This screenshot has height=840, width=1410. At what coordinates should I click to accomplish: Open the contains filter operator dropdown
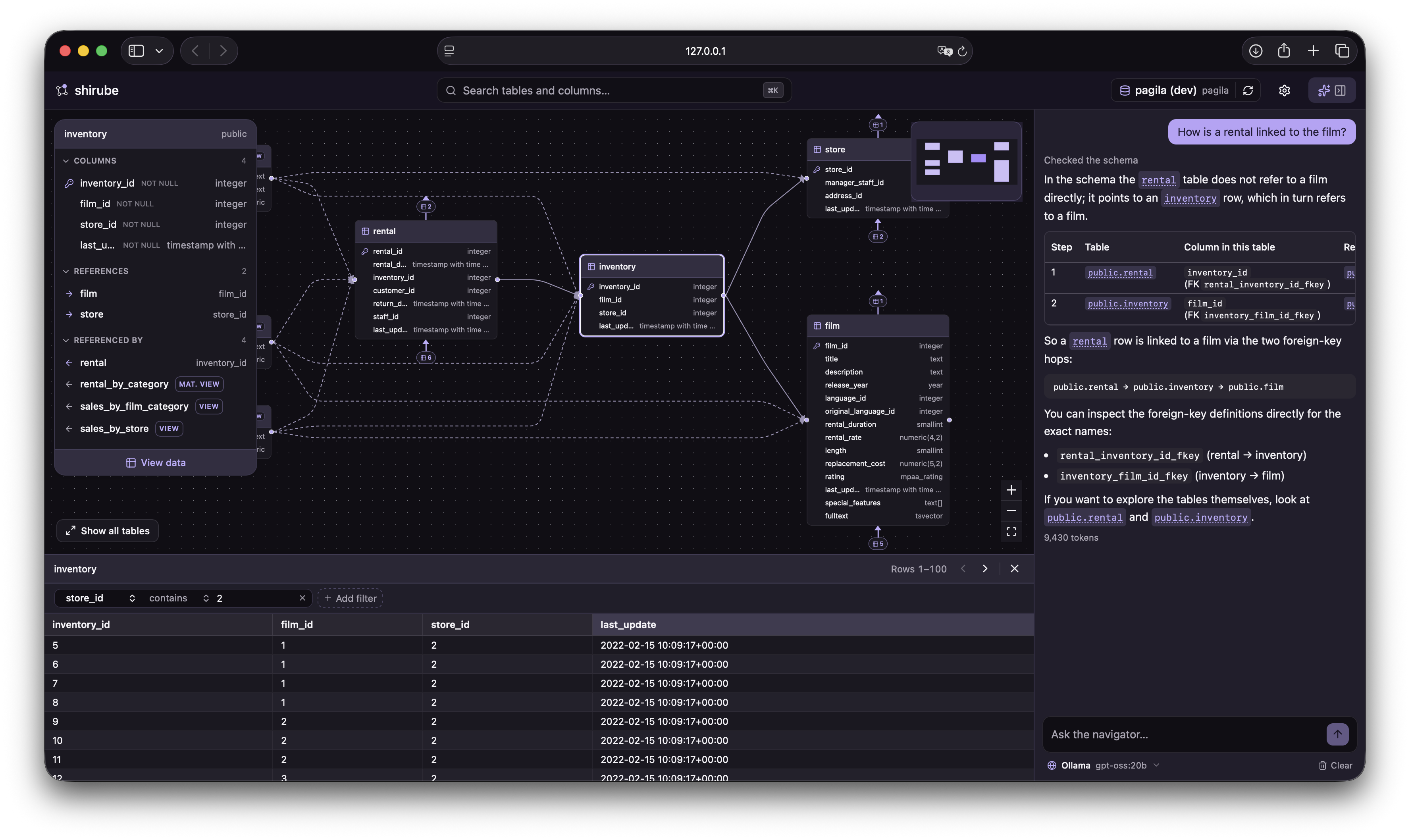[178, 598]
